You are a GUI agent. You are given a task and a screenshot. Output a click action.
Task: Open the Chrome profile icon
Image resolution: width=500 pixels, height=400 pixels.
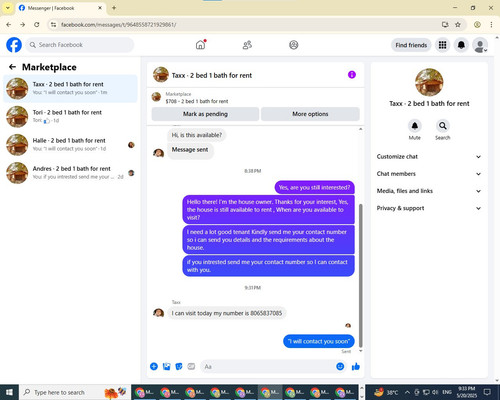tap(477, 25)
